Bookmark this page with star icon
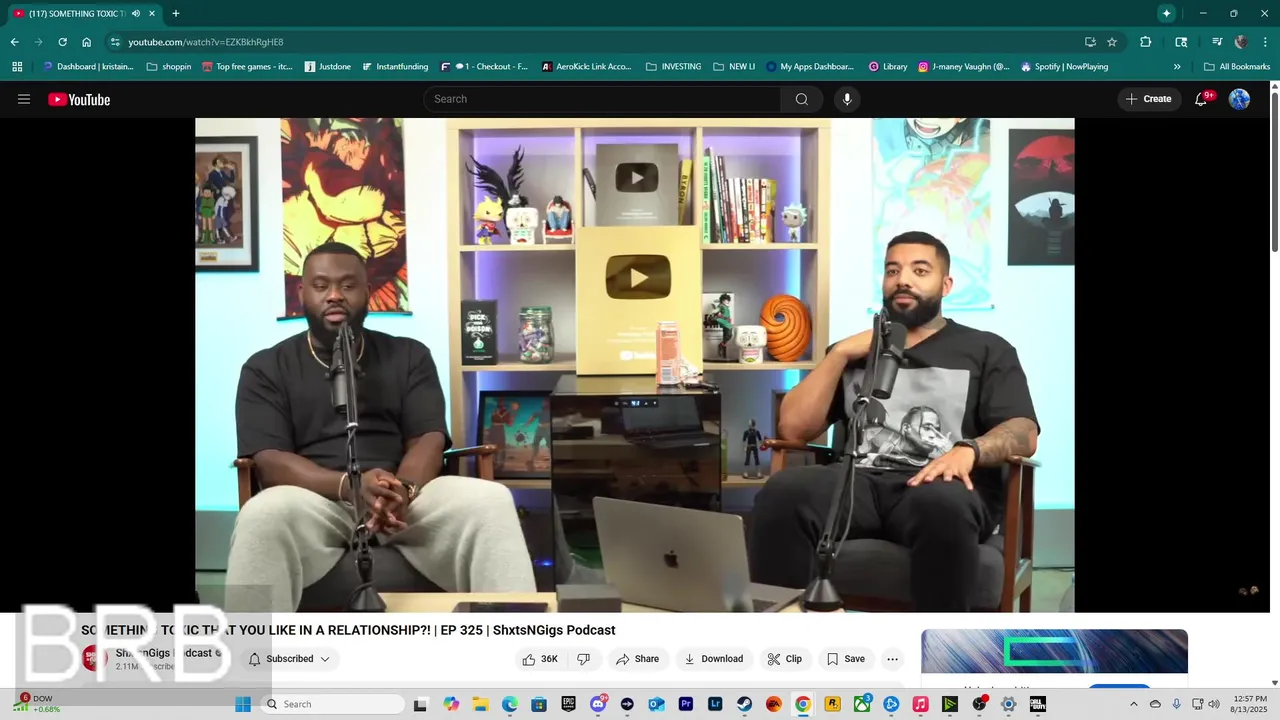The image size is (1280, 720). click(1112, 42)
